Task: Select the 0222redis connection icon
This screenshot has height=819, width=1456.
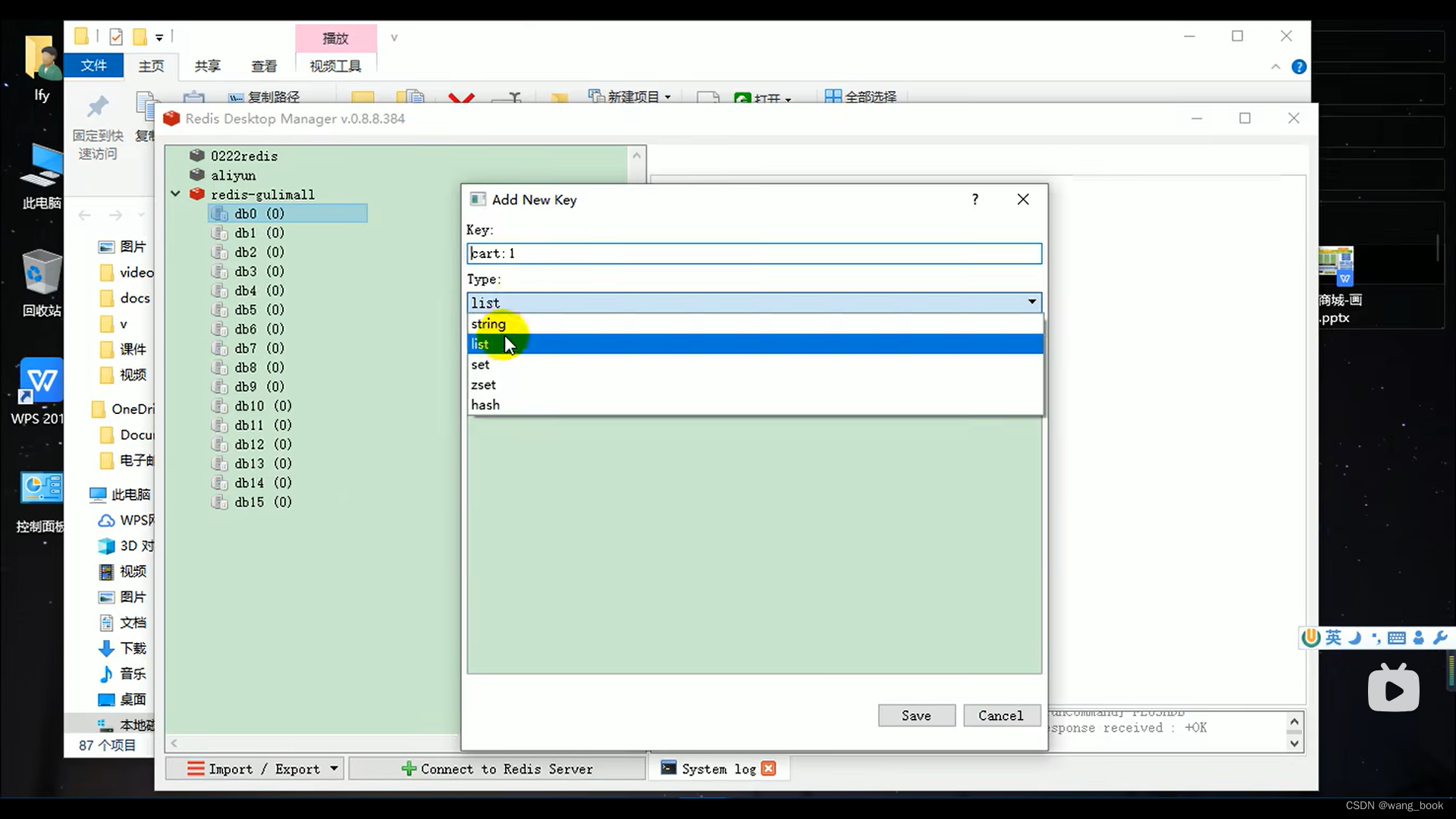Action: pos(197,155)
